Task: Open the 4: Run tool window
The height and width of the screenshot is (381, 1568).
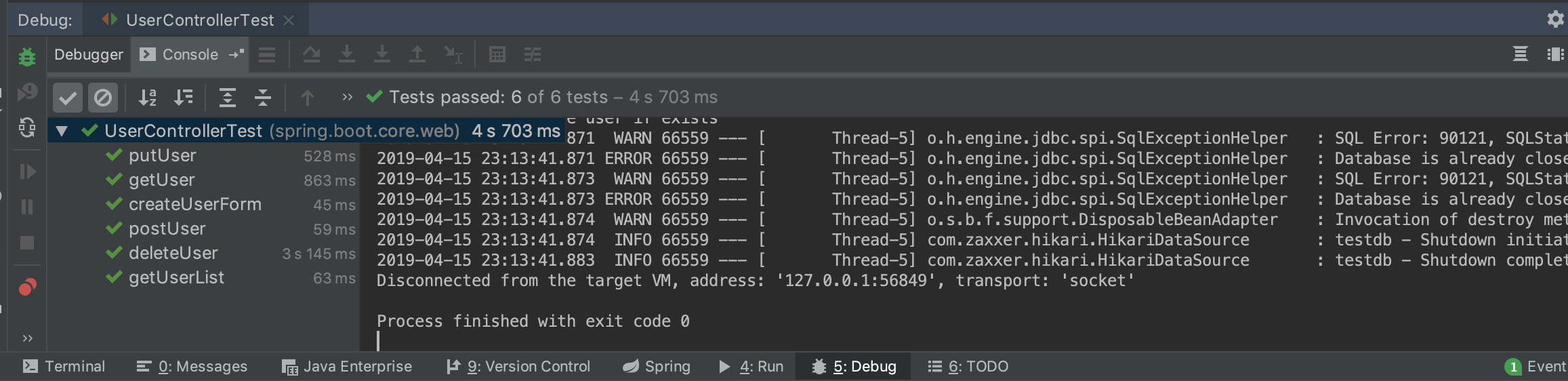Action: (x=751, y=367)
